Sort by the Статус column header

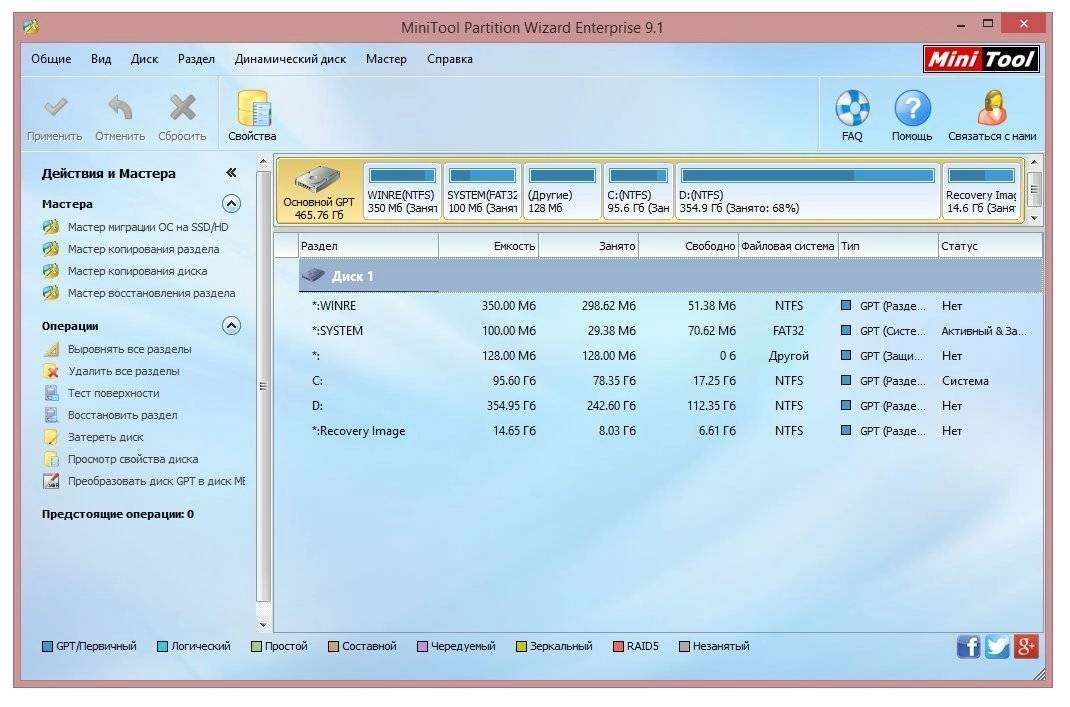click(989, 246)
